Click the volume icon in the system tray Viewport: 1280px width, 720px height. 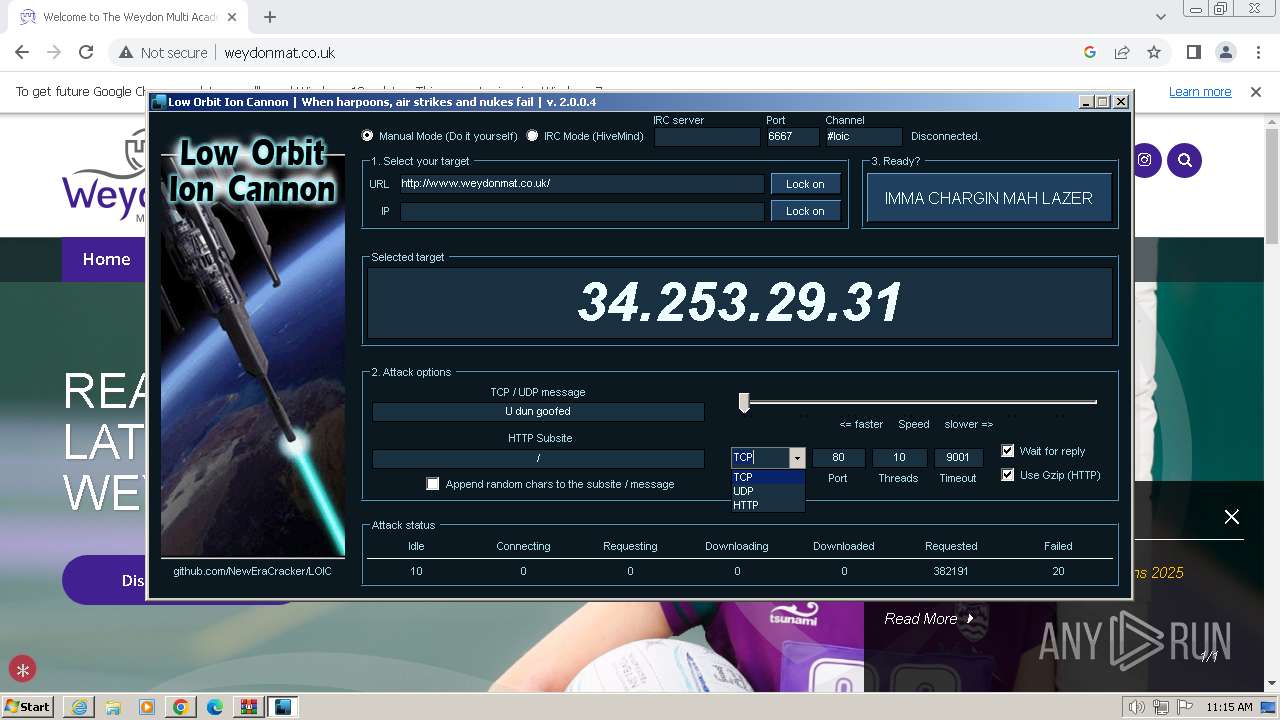click(1136, 707)
